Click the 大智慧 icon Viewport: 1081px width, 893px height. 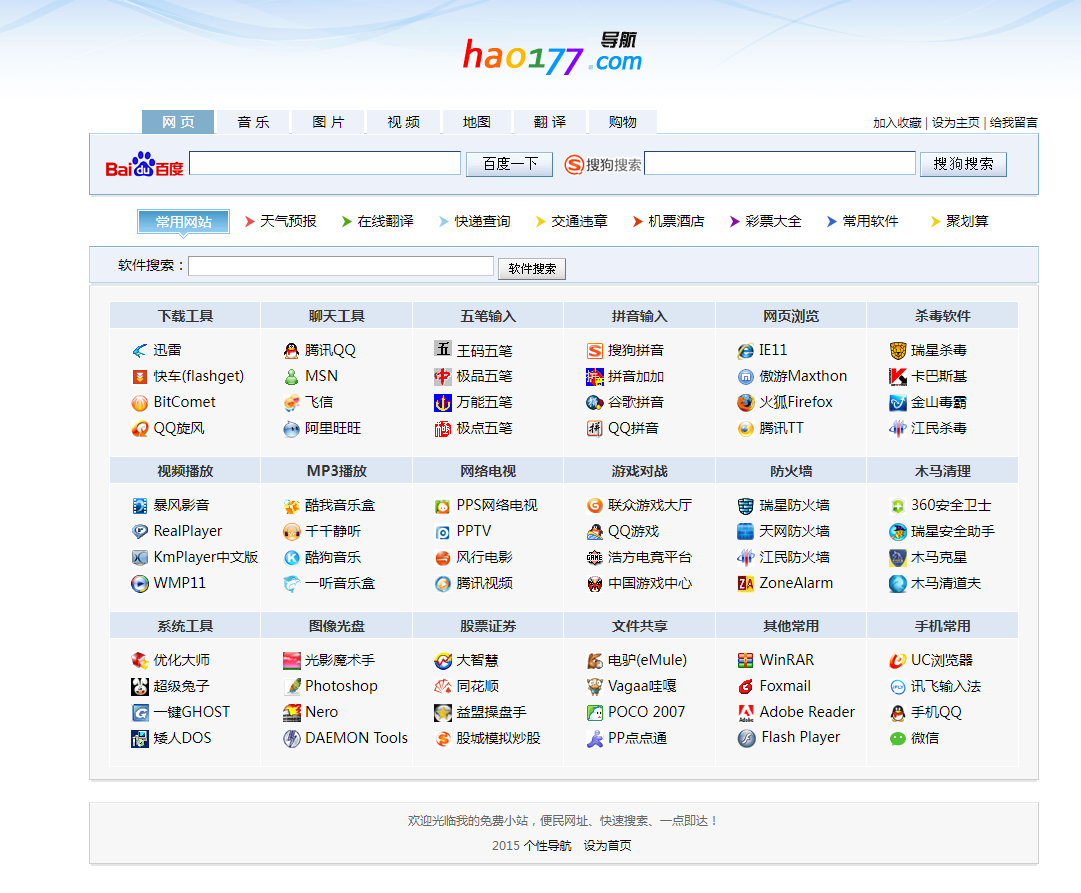[443, 661]
